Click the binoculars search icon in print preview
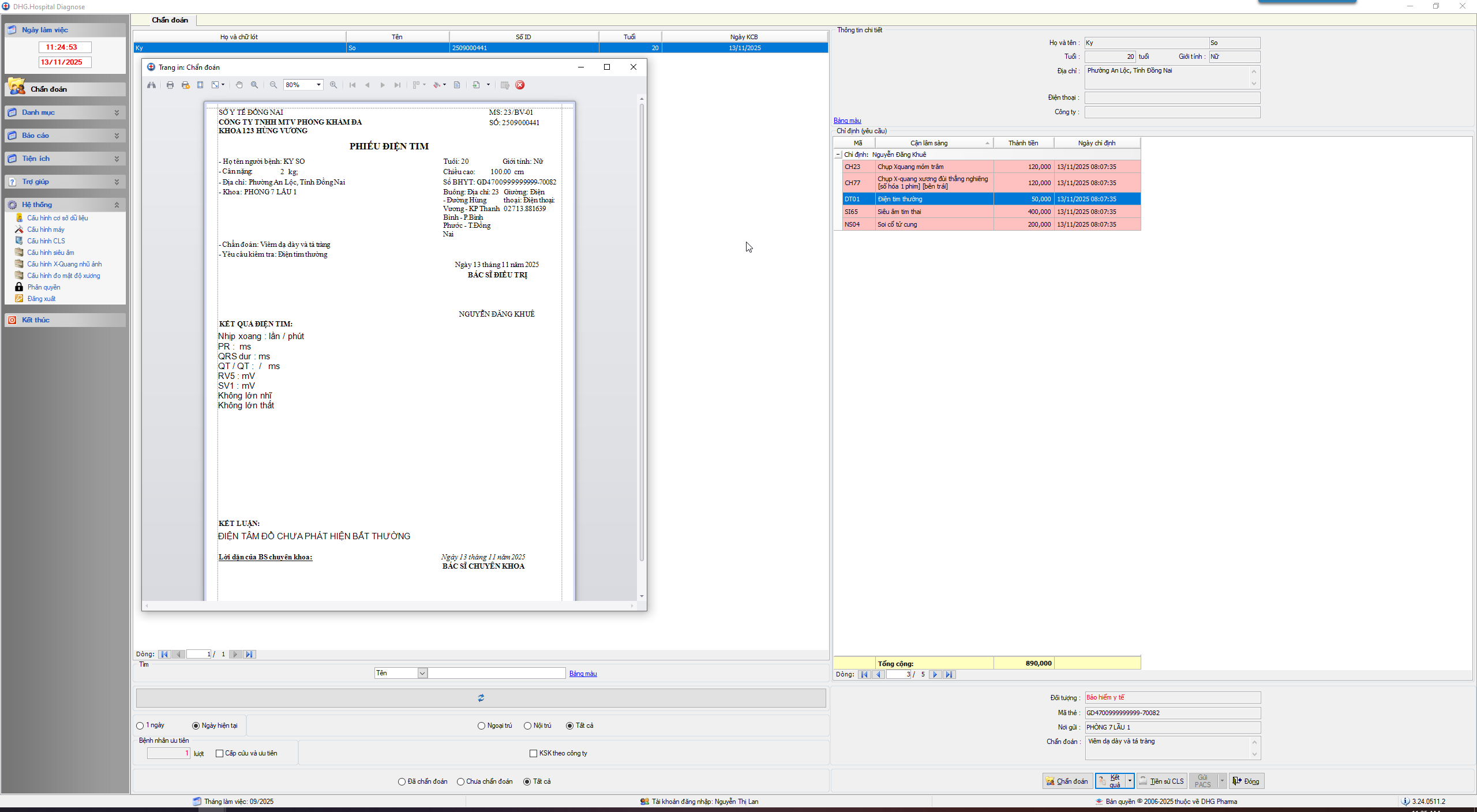1477x812 pixels. coord(151,85)
